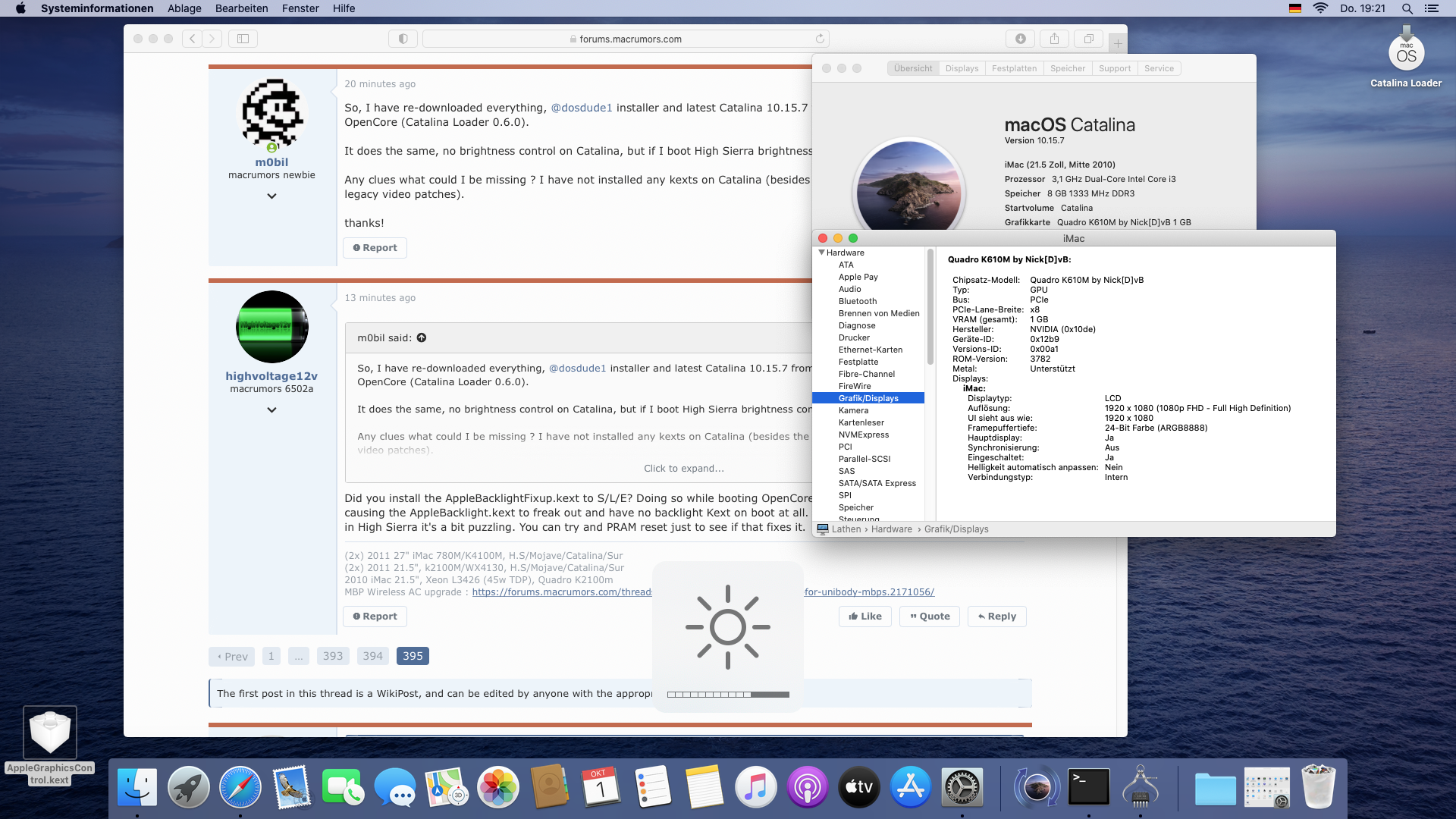Switch to Displays tab in About window
The height and width of the screenshot is (819, 1456).
coord(962,68)
